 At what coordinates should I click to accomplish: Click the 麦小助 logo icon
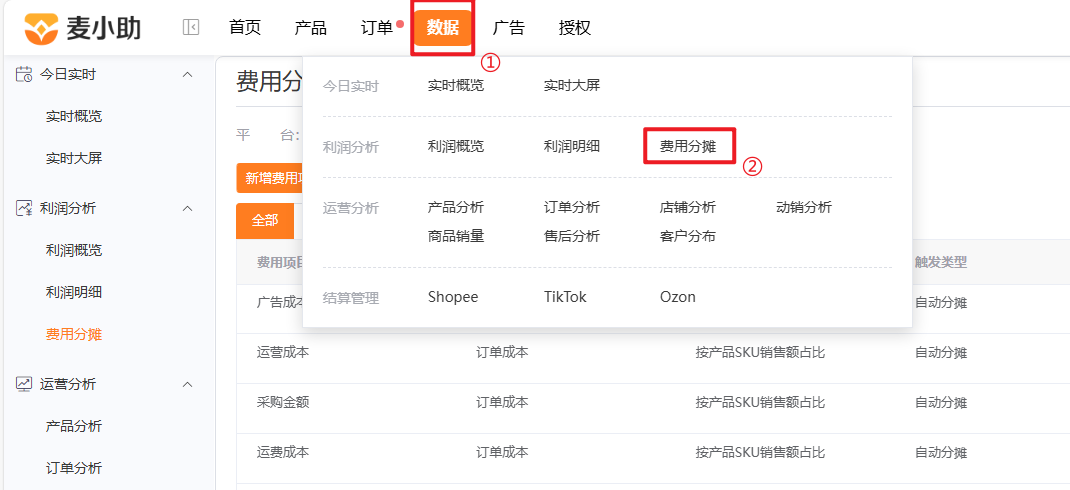point(41,28)
